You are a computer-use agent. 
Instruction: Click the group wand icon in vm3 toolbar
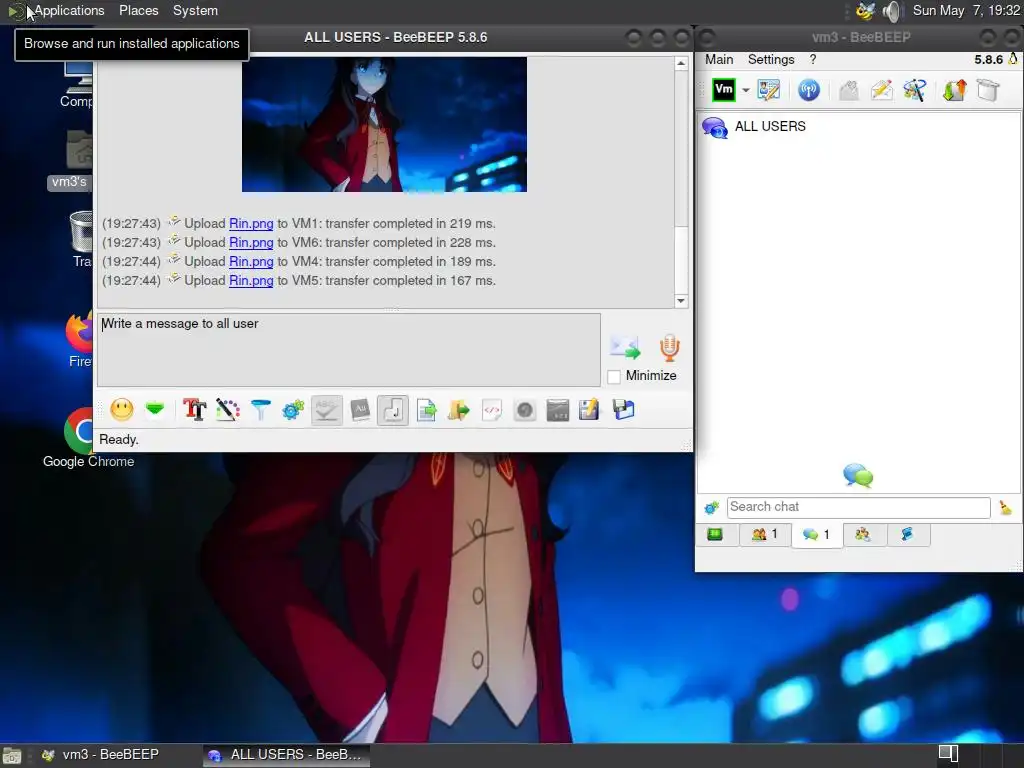tap(914, 89)
